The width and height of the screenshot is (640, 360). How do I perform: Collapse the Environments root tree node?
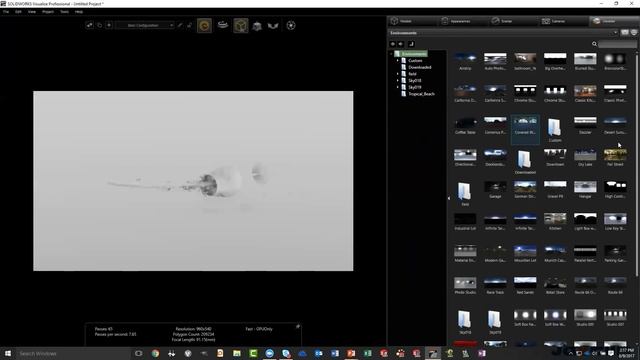(x=391, y=54)
